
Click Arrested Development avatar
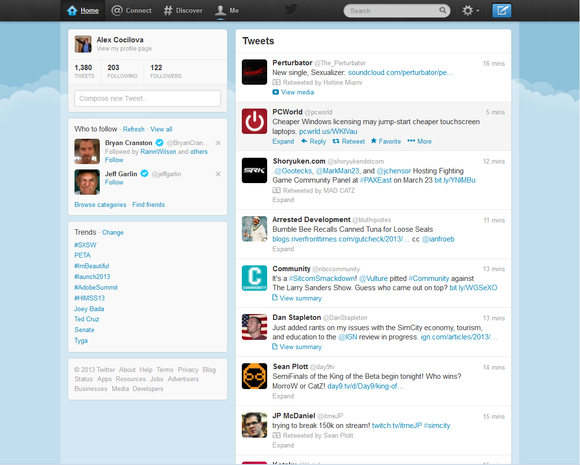[254, 229]
